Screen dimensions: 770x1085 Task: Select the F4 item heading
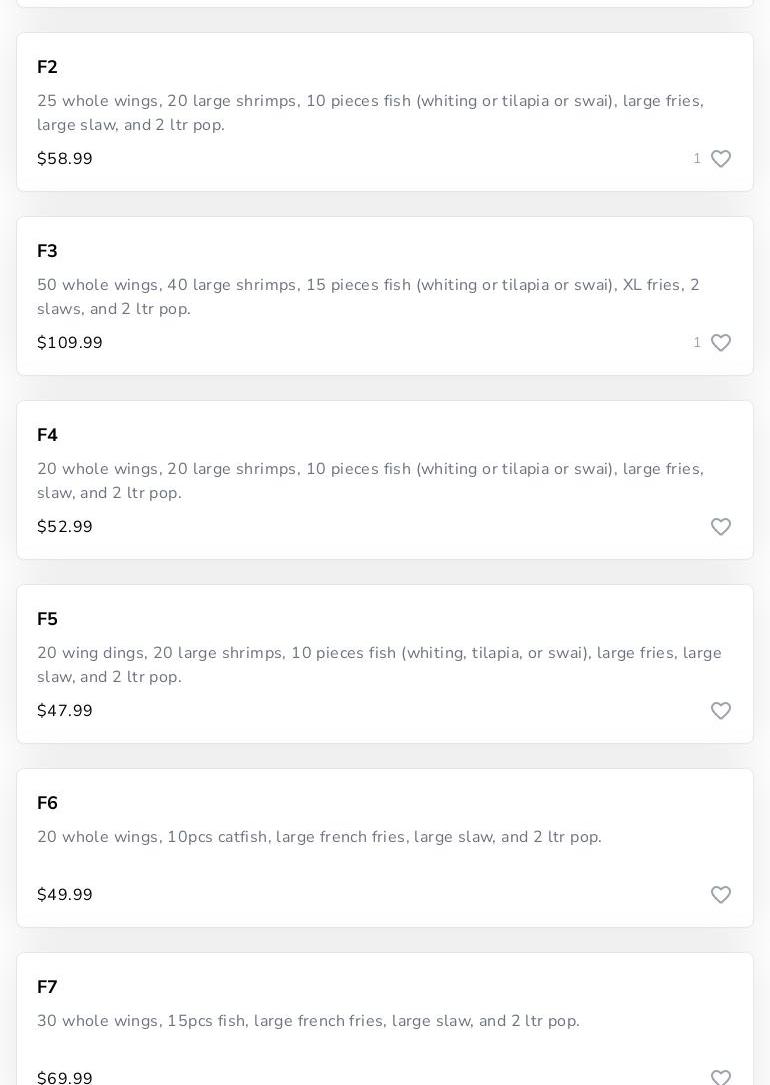pyautogui.click(x=47, y=435)
